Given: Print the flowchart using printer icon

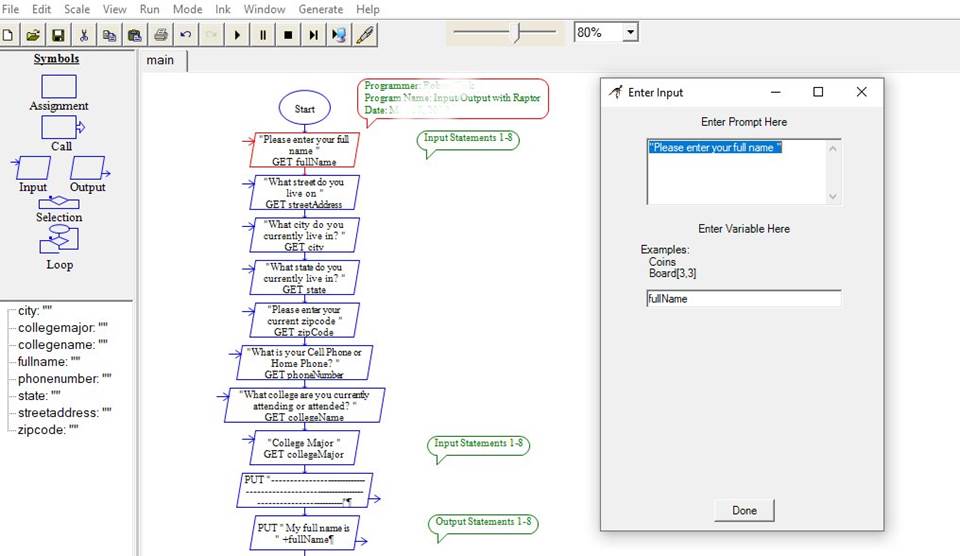Looking at the screenshot, I should tap(160, 35).
